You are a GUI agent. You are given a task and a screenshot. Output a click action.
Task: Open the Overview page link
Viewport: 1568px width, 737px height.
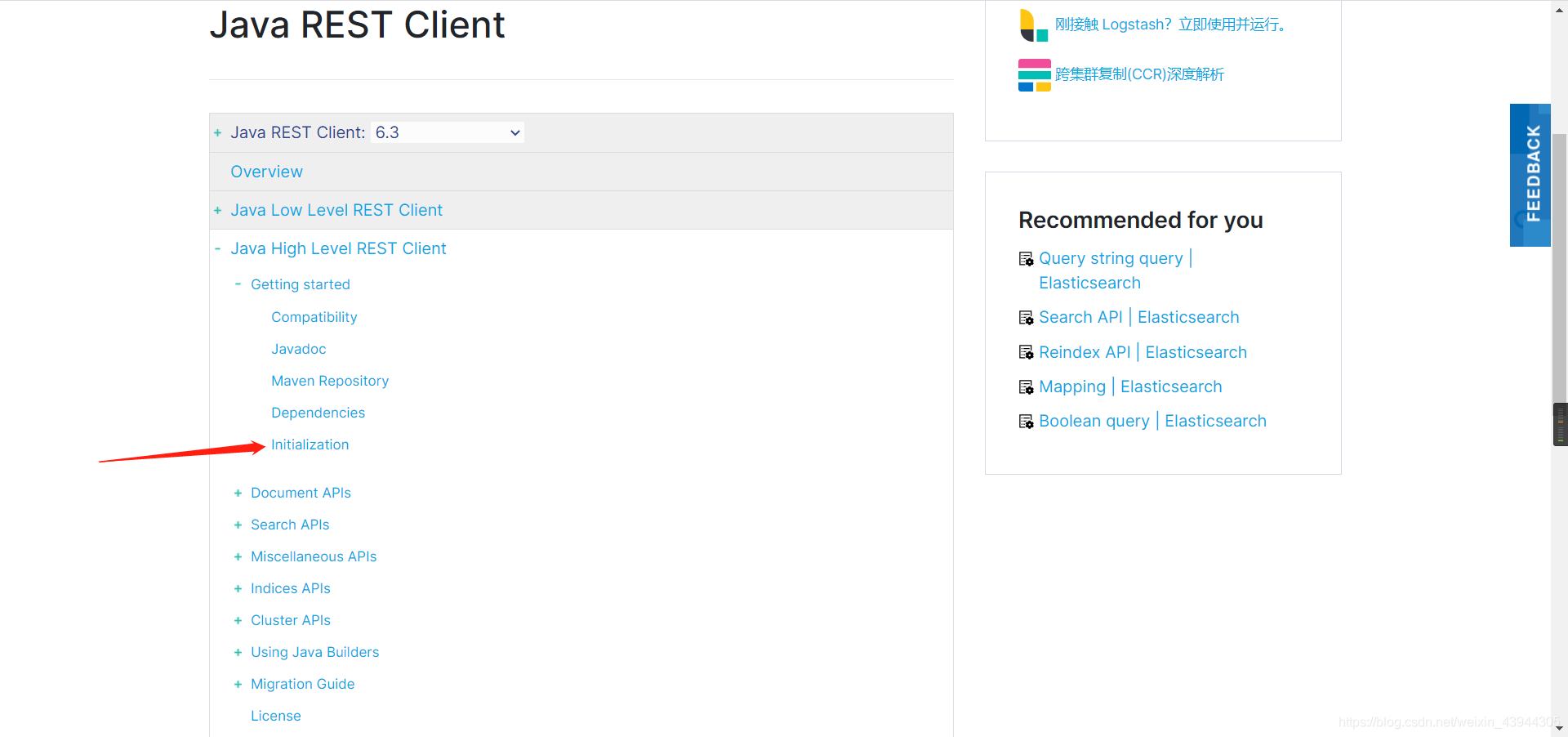point(266,172)
